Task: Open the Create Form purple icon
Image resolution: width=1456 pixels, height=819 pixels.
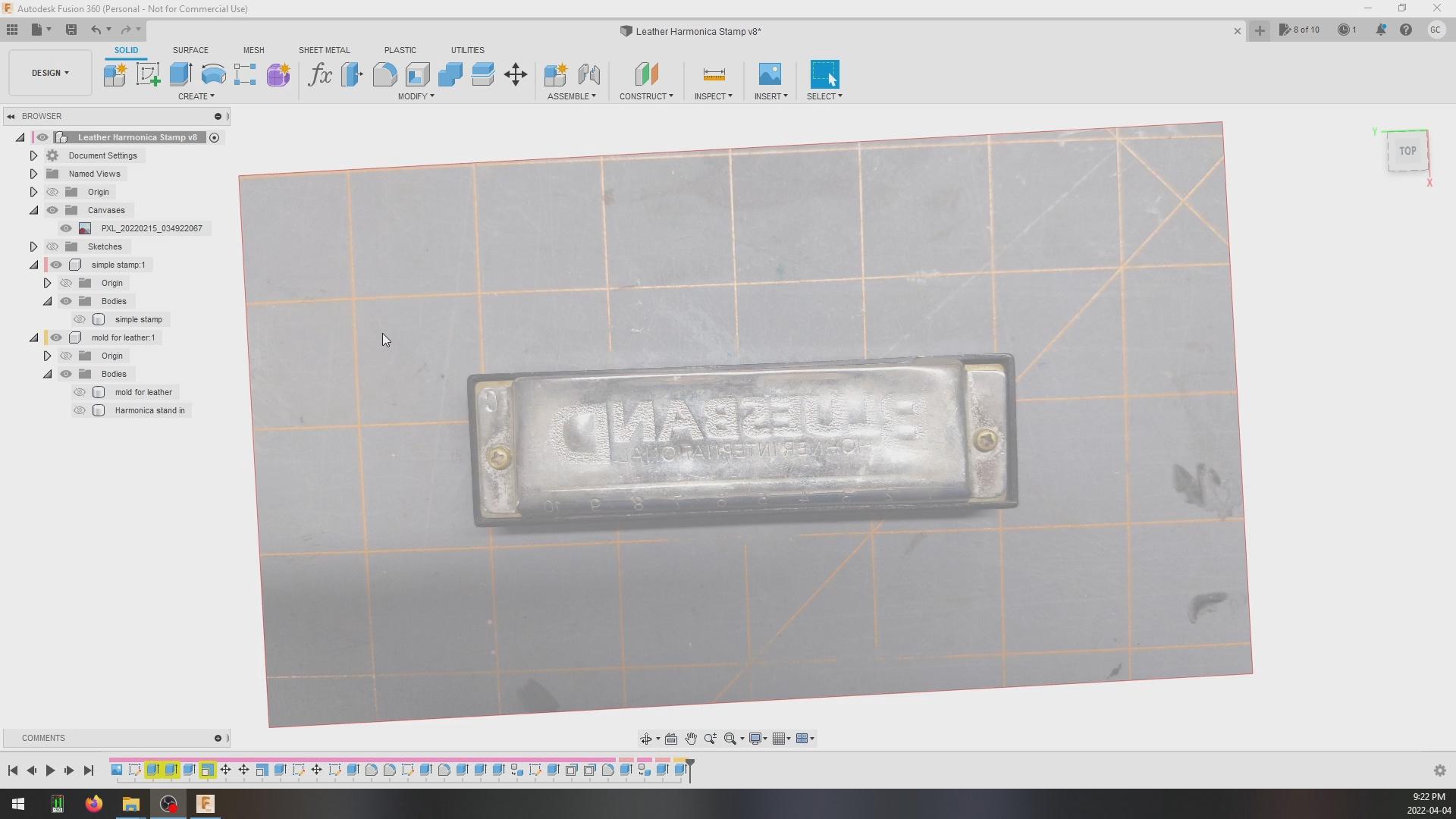Action: click(x=278, y=74)
